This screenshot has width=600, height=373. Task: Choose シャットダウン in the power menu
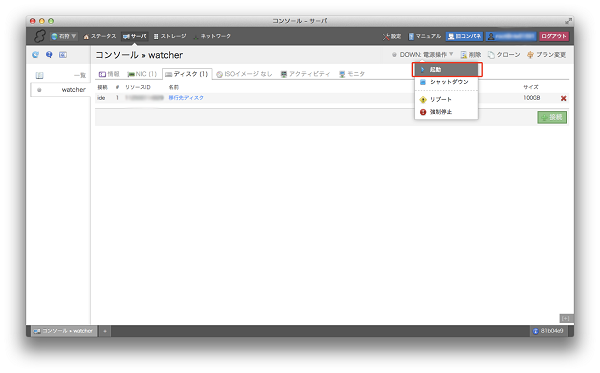447,82
